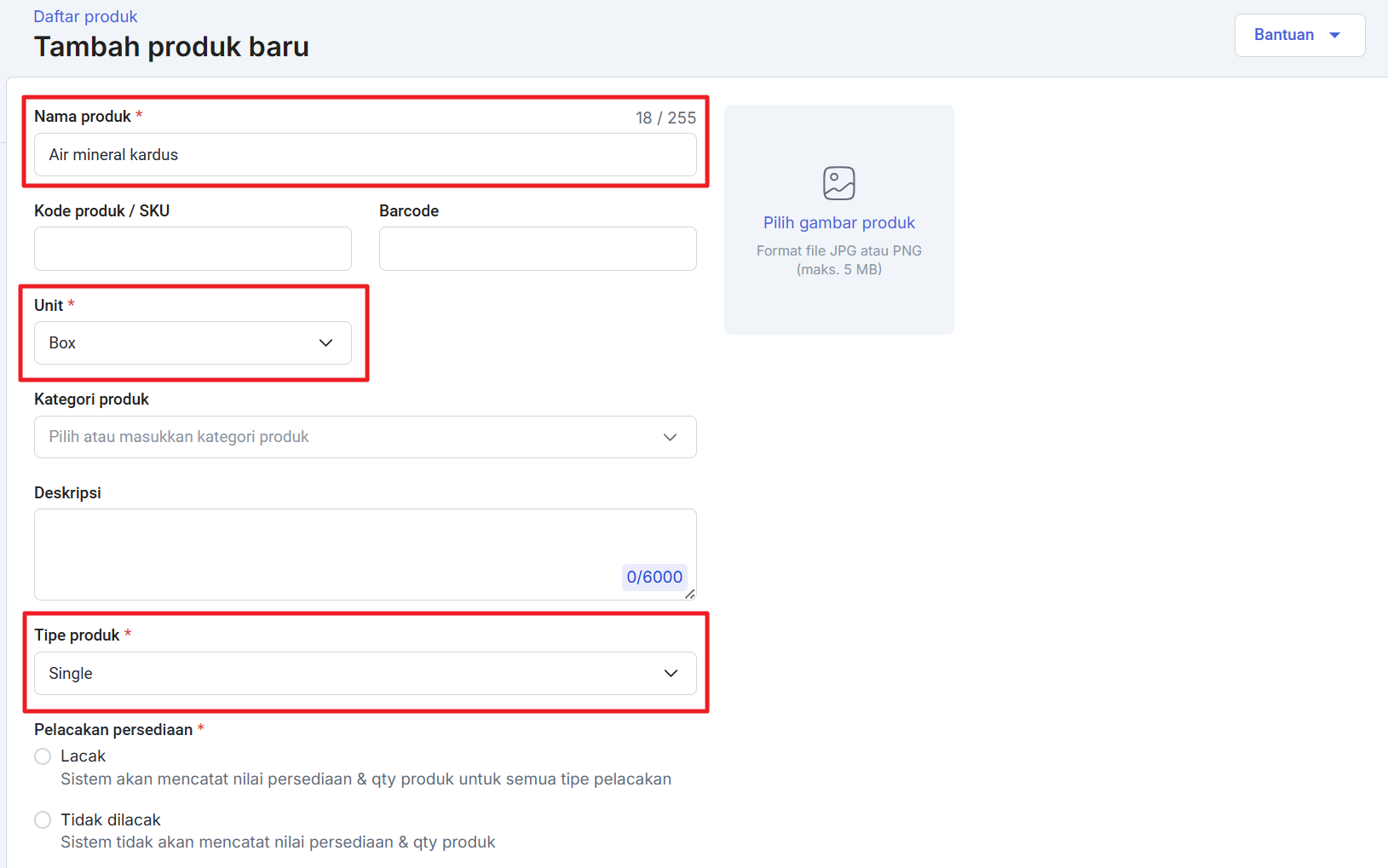
Task: Click the Kode produk / SKU field
Action: [x=193, y=249]
